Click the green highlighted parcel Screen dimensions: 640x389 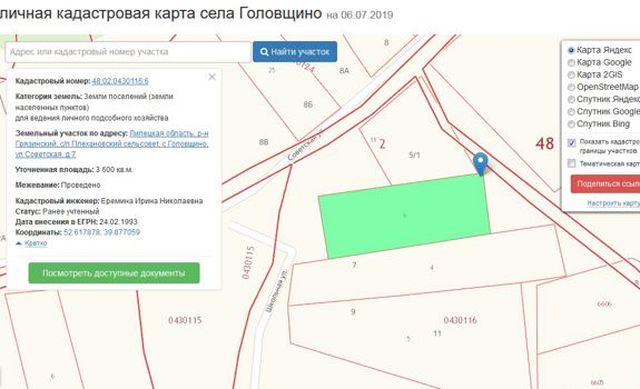(x=404, y=216)
